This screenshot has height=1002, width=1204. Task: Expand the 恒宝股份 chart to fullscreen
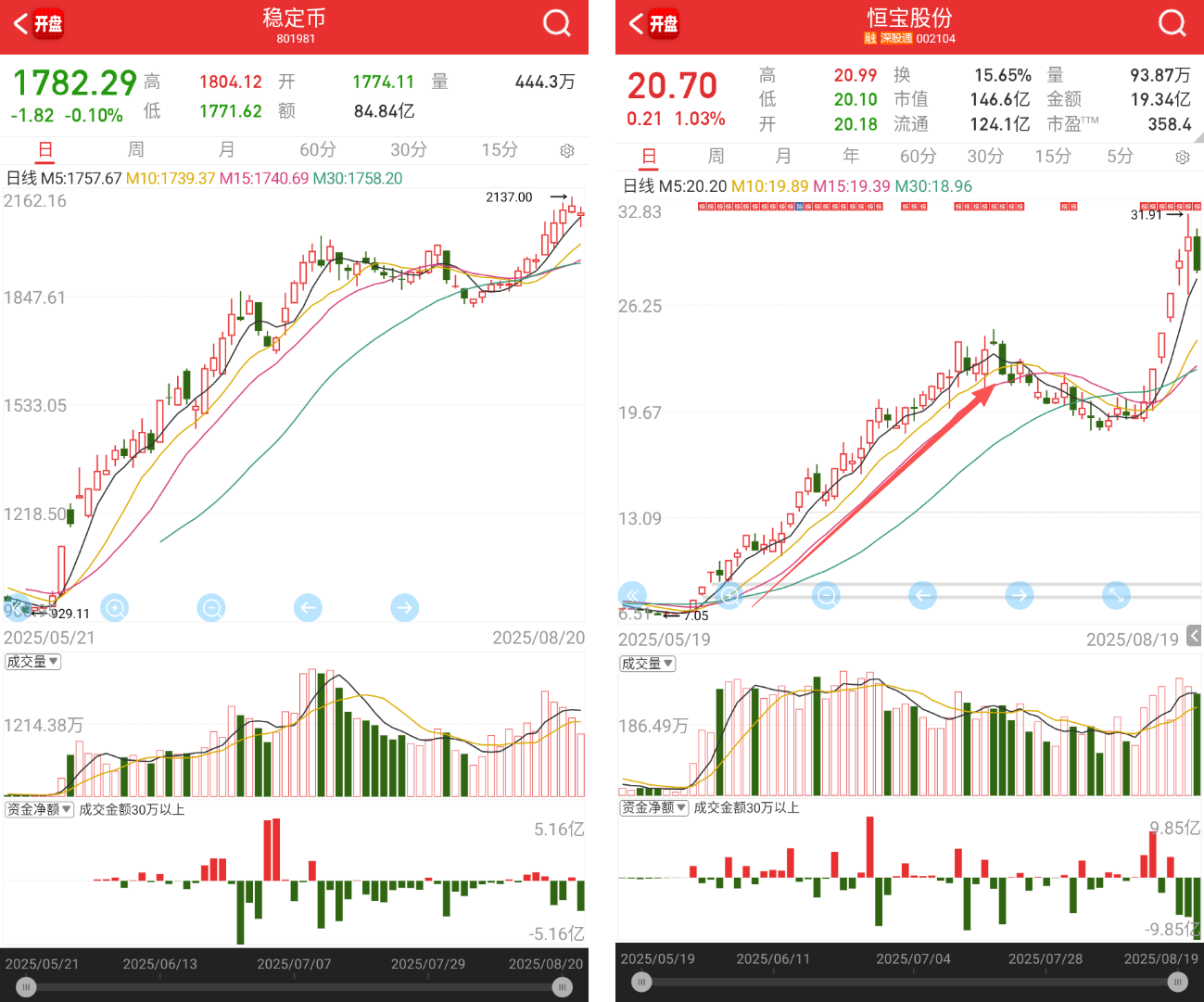click(x=1116, y=595)
